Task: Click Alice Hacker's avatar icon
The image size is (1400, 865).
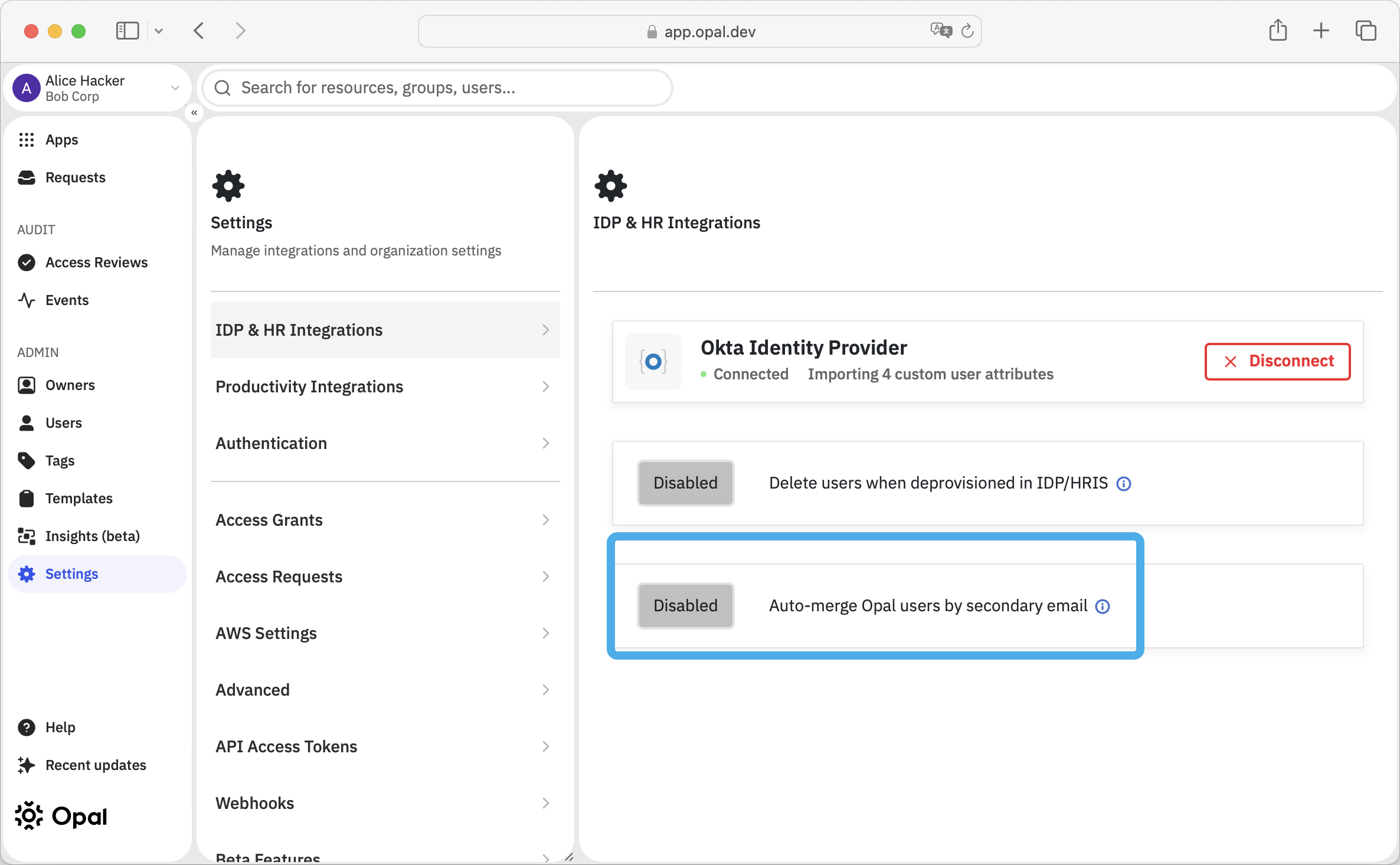Action: pyautogui.click(x=27, y=89)
